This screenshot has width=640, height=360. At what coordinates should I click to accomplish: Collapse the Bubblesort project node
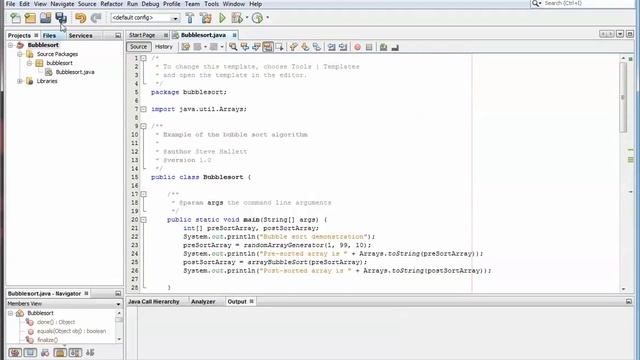click(11, 45)
